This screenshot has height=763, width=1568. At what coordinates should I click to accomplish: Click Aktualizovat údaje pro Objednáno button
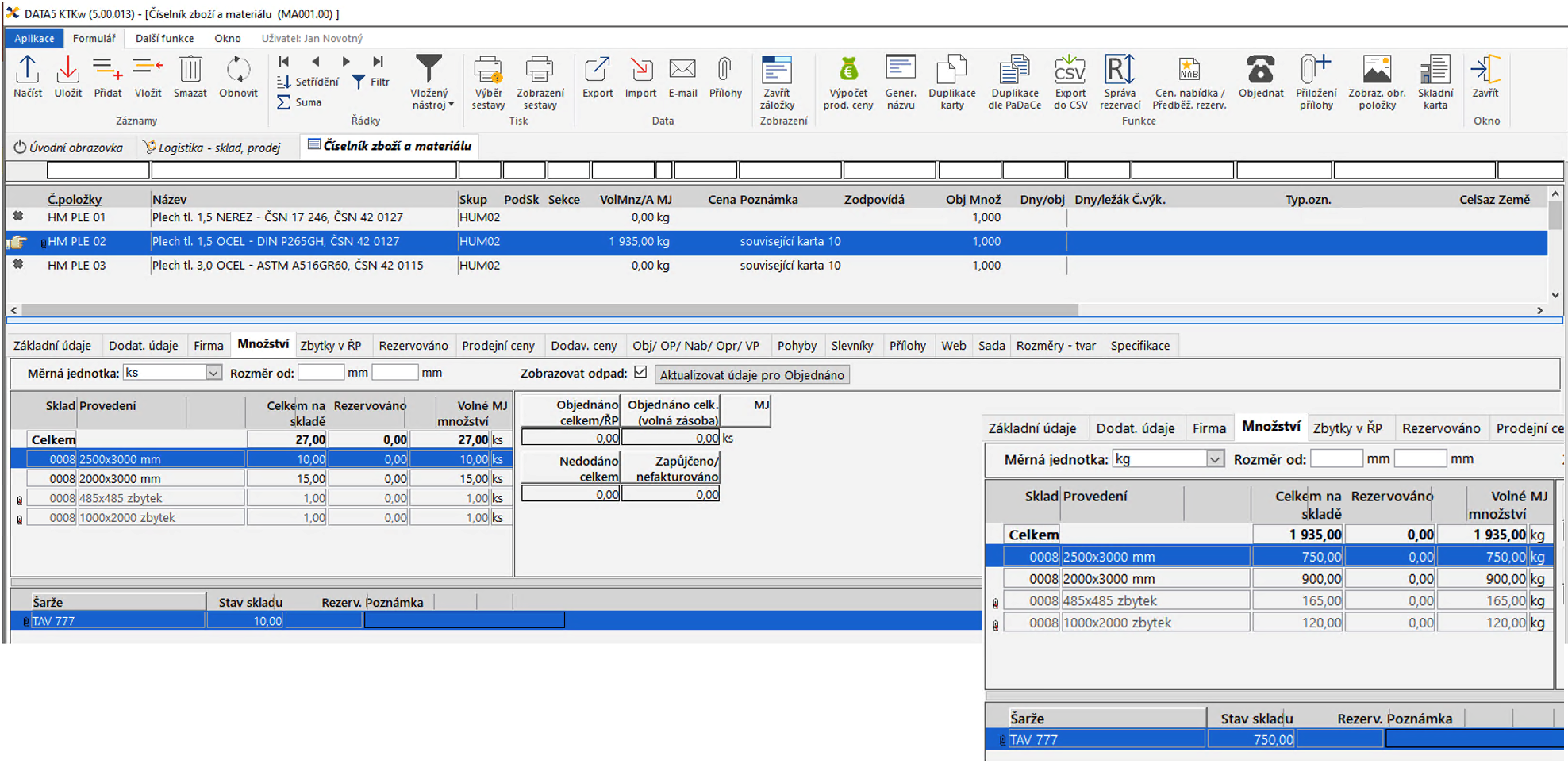(x=751, y=374)
